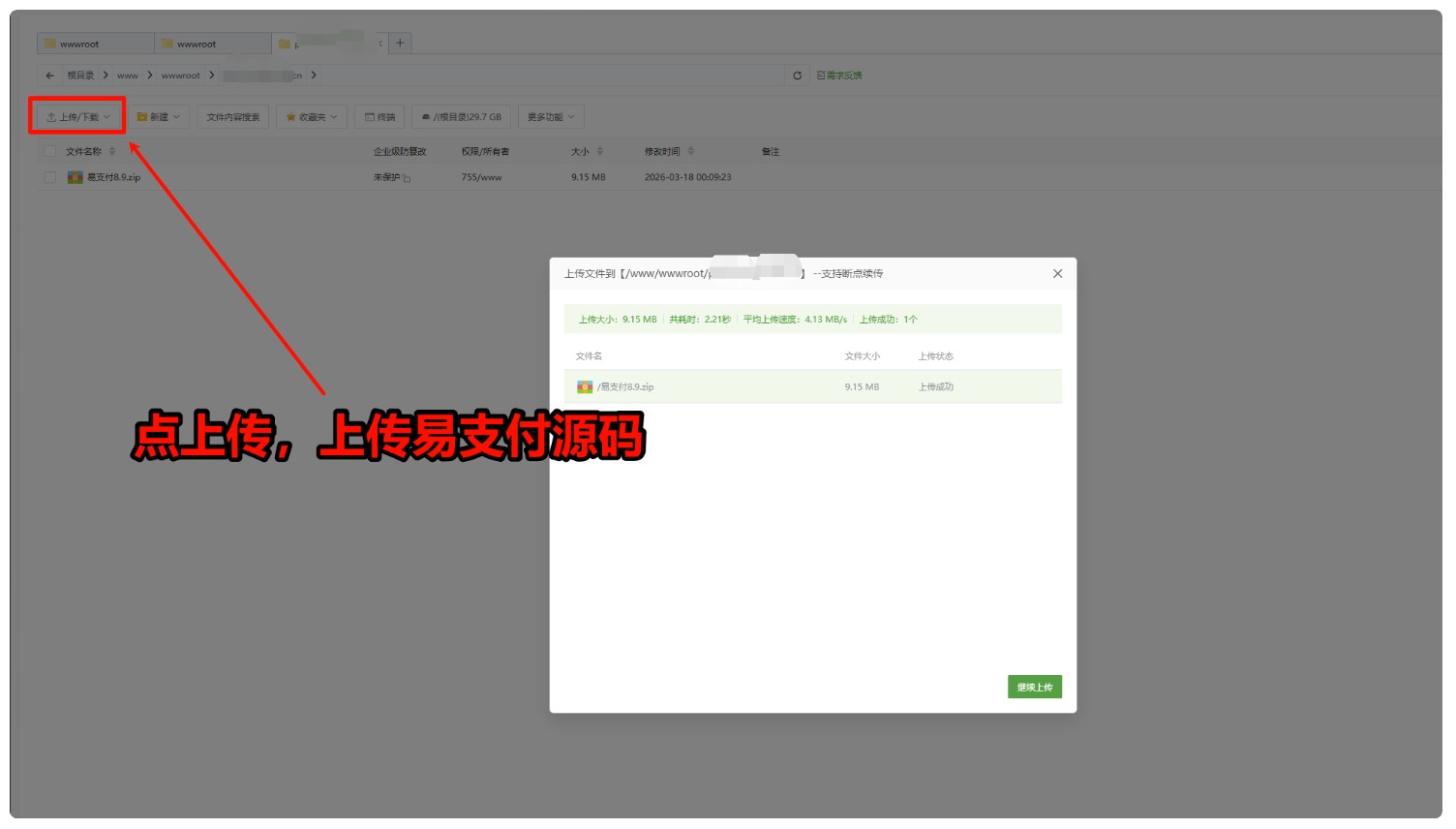Click the 继续上传 button in the dialog
1456x829 pixels.
tap(1034, 687)
